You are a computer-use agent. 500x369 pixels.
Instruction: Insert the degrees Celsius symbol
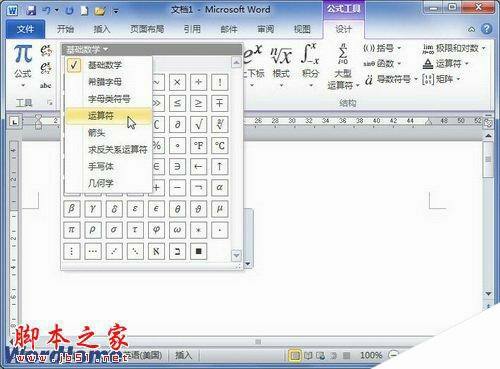click(220, 145)
